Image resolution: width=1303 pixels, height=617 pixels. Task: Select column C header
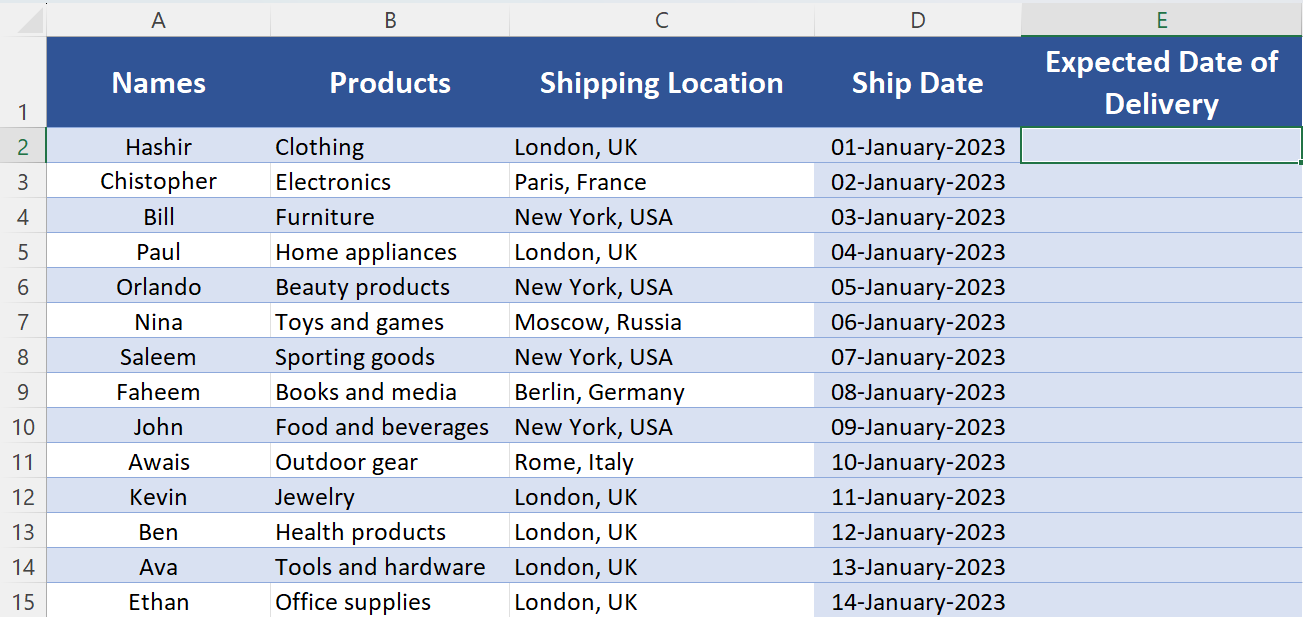pyautogui.click(x=661, y=20)
